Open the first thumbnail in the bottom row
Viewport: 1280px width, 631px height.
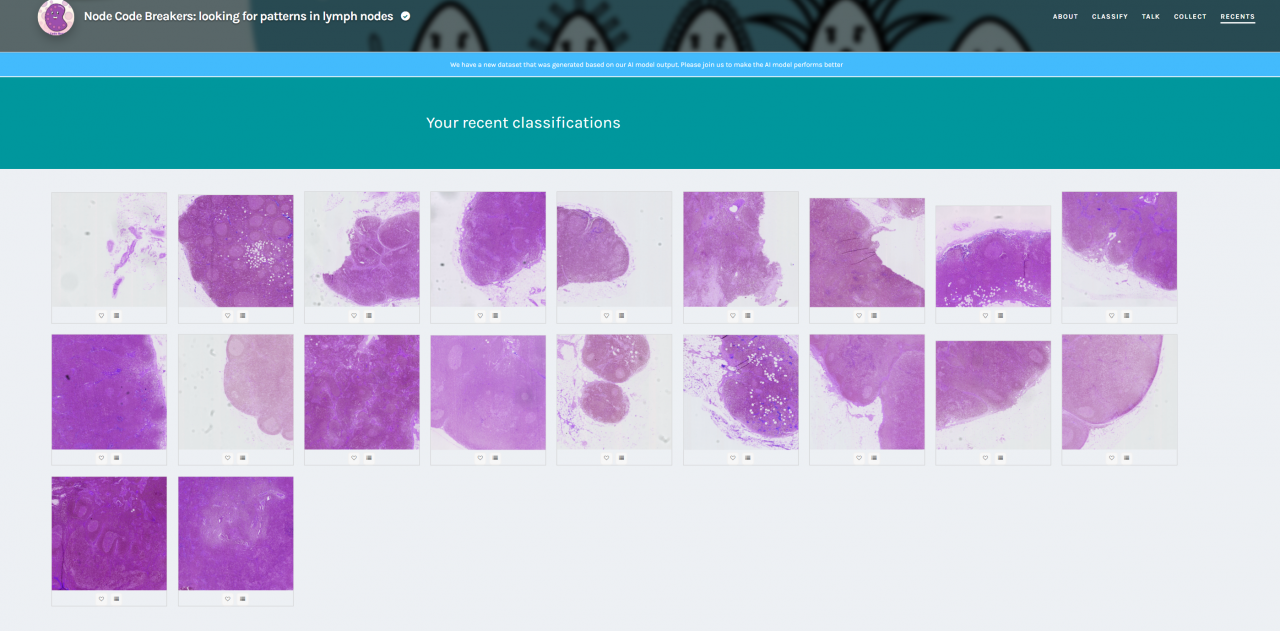point(109,533)
